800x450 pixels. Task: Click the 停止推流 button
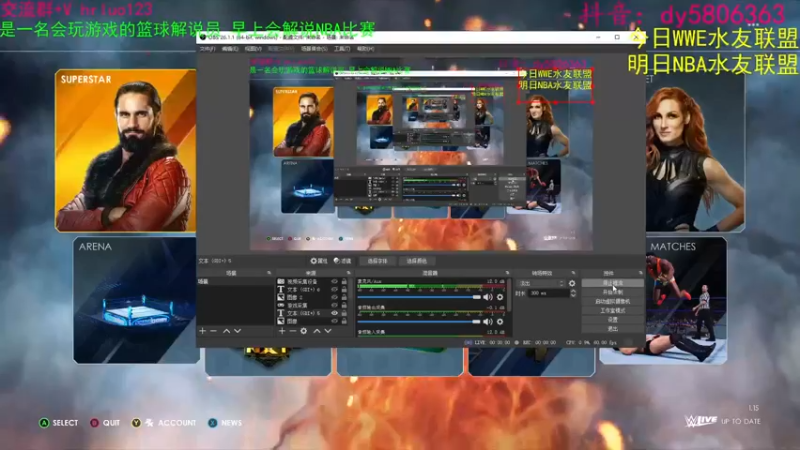click(x=612, y=283)
